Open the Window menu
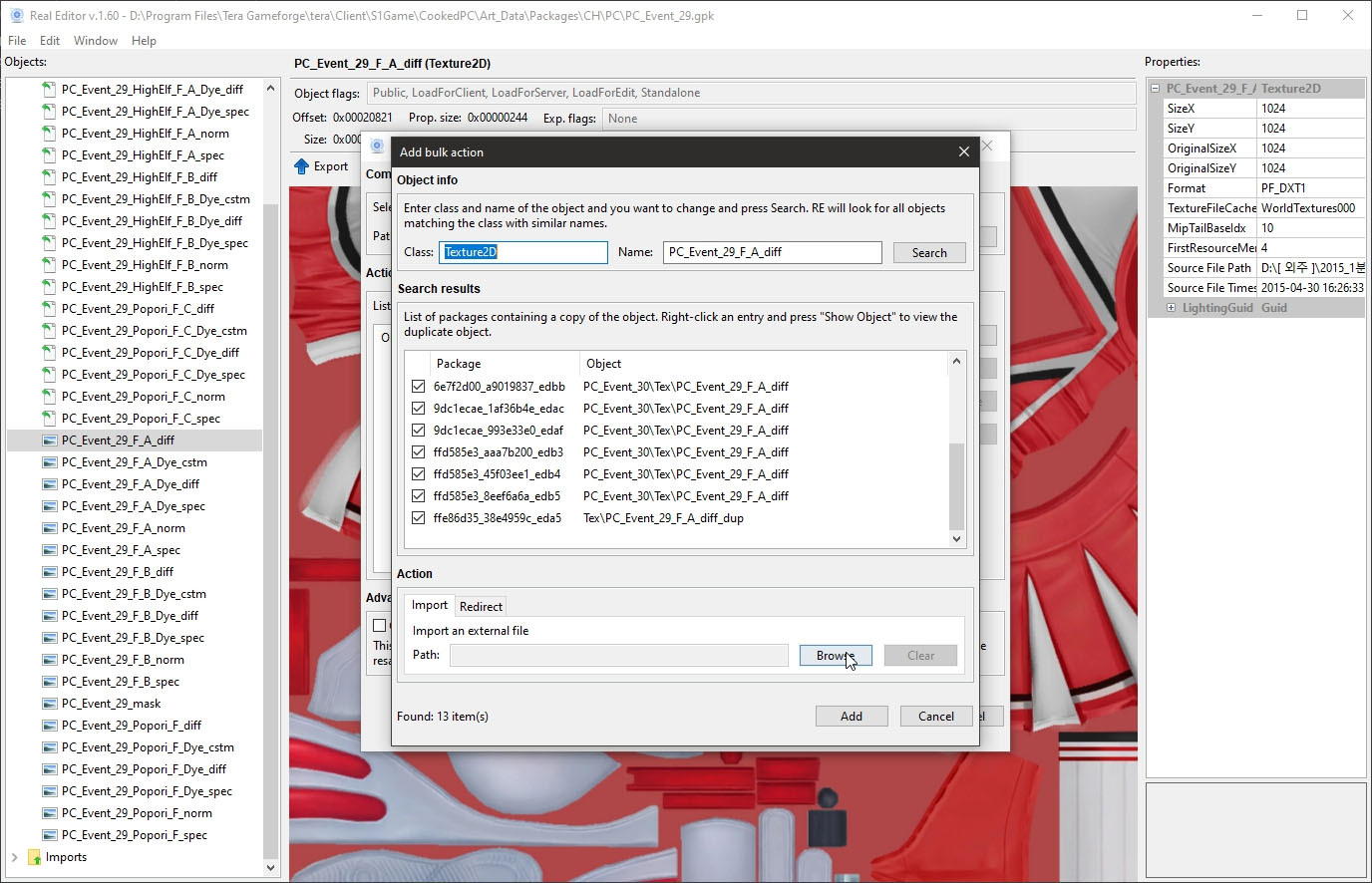Viewport: 1372px width, 883px height. pos(95,41)
